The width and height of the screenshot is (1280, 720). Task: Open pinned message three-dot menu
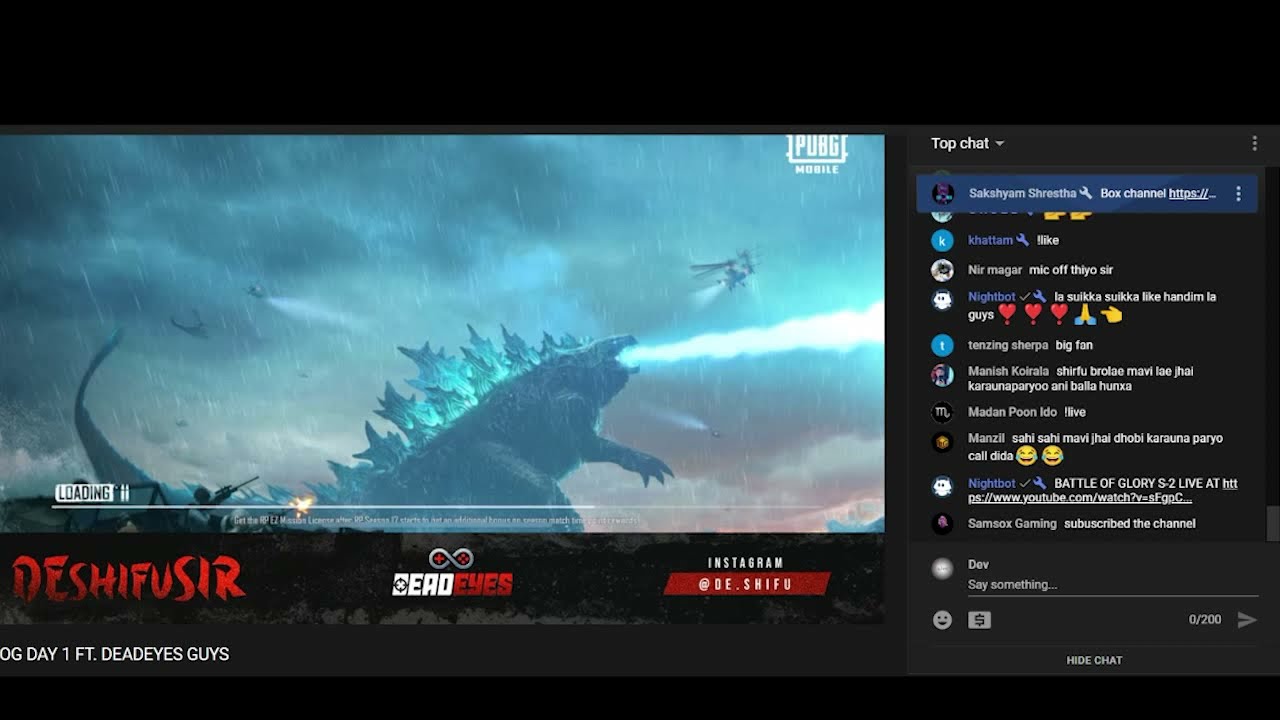point(1238,194)
